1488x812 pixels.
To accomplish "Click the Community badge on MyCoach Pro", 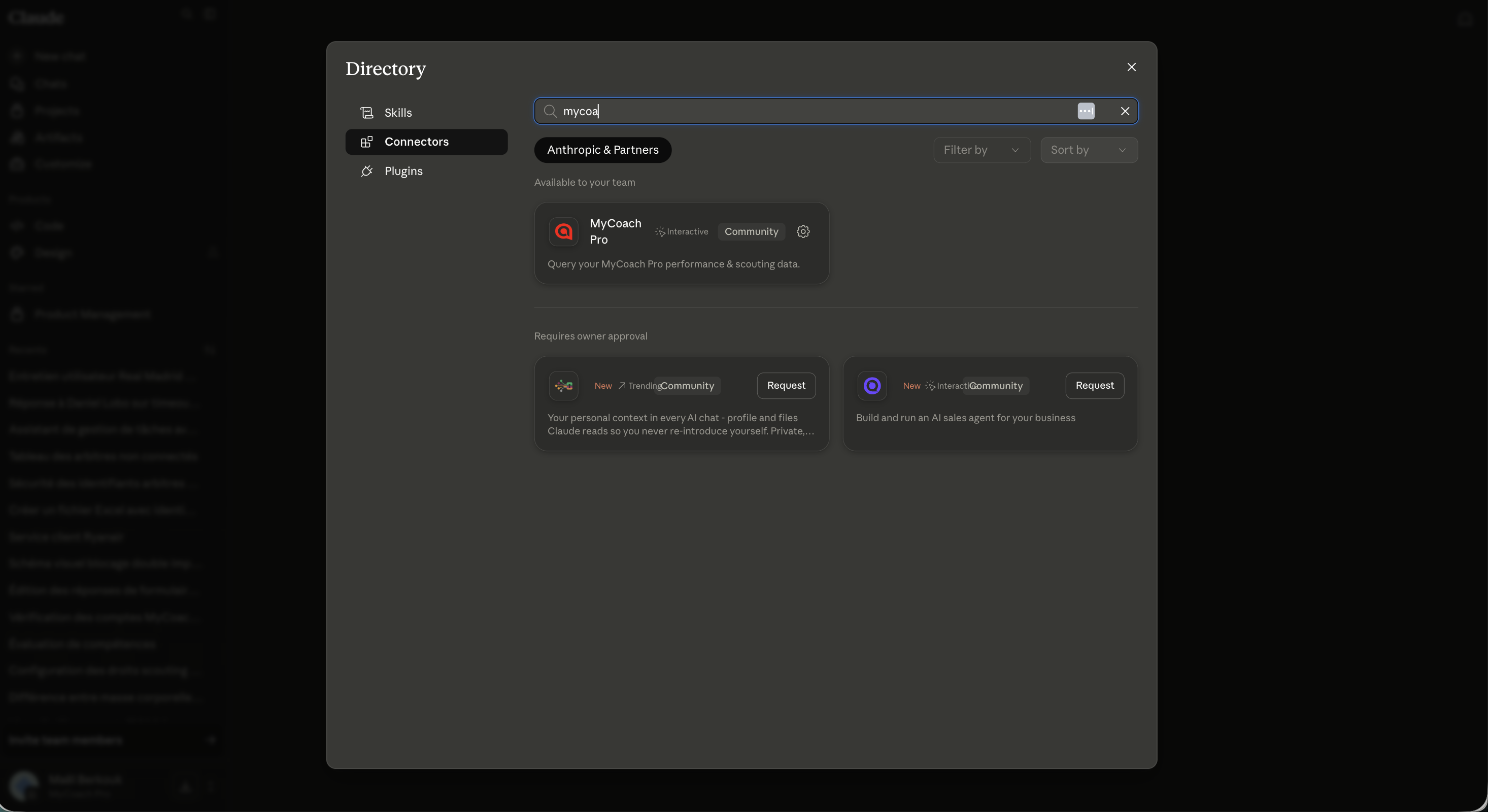I will [751, 231].
